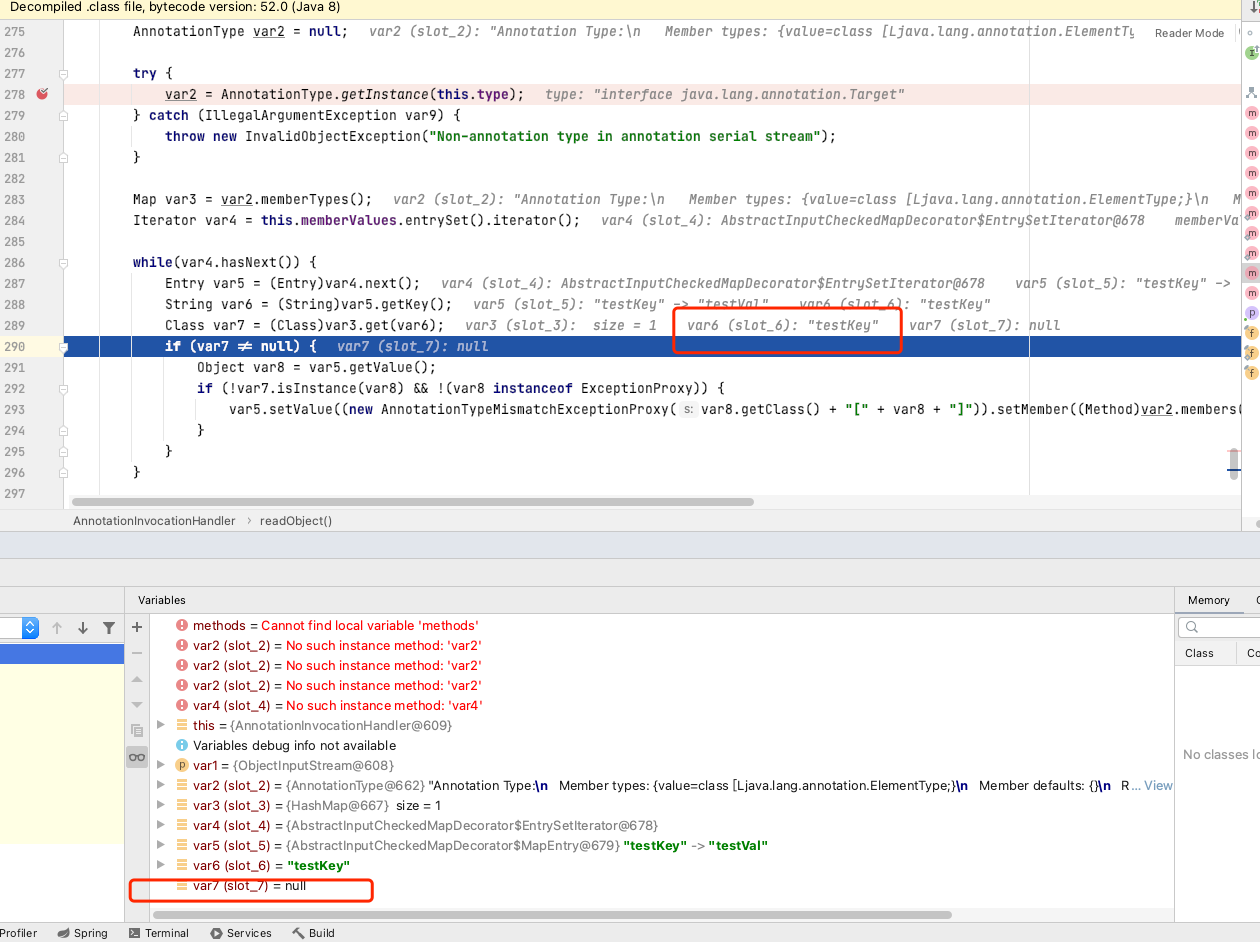
Task: Click the Build hammer icon in bottom bar
Action: tap(298, 933)
